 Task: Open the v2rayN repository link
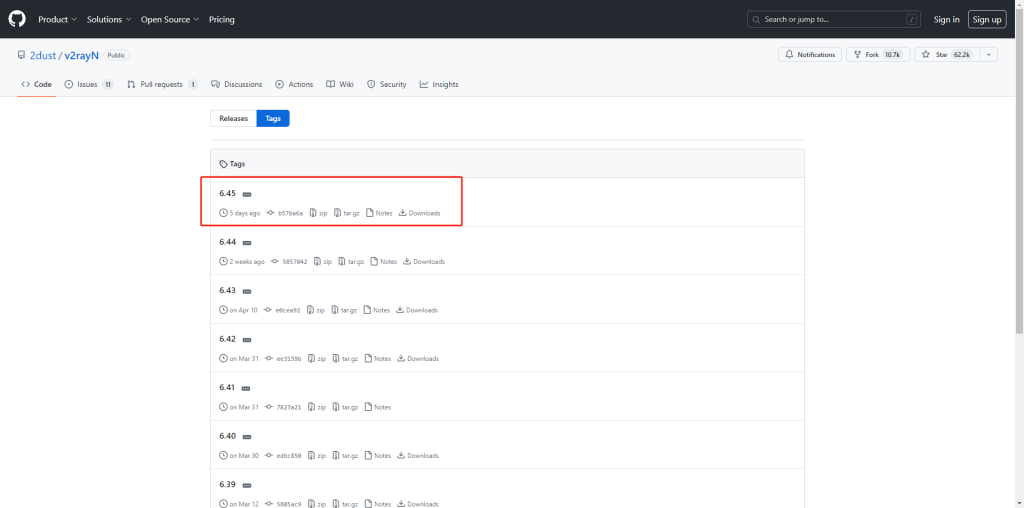[82, 56]
